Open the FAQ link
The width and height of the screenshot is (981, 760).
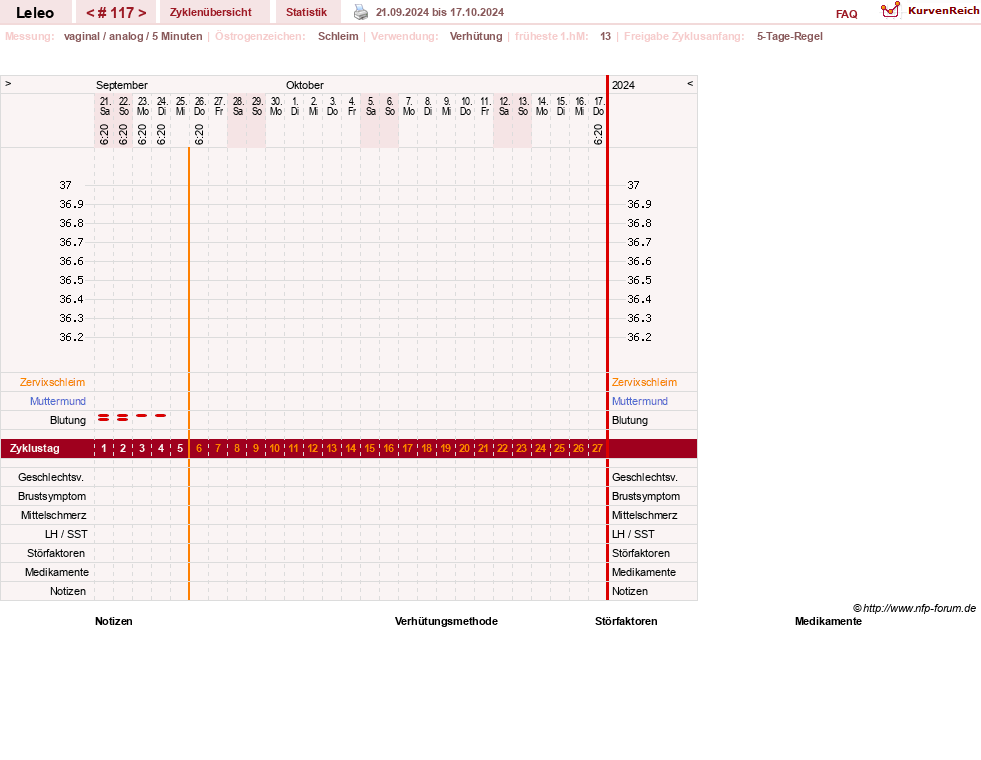pos(846,14)
